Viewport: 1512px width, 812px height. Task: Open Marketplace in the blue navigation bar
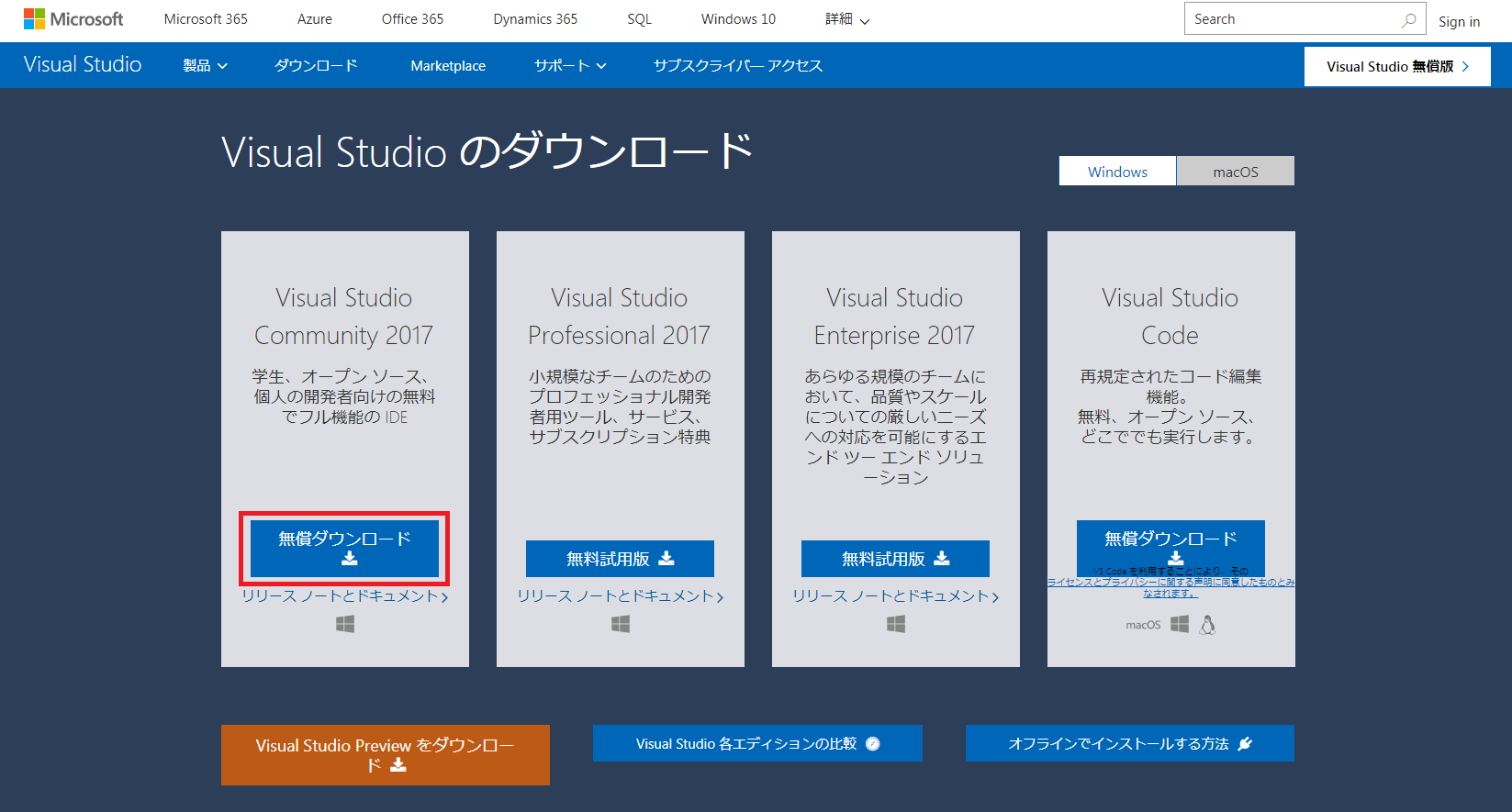(x=448, y=66)
